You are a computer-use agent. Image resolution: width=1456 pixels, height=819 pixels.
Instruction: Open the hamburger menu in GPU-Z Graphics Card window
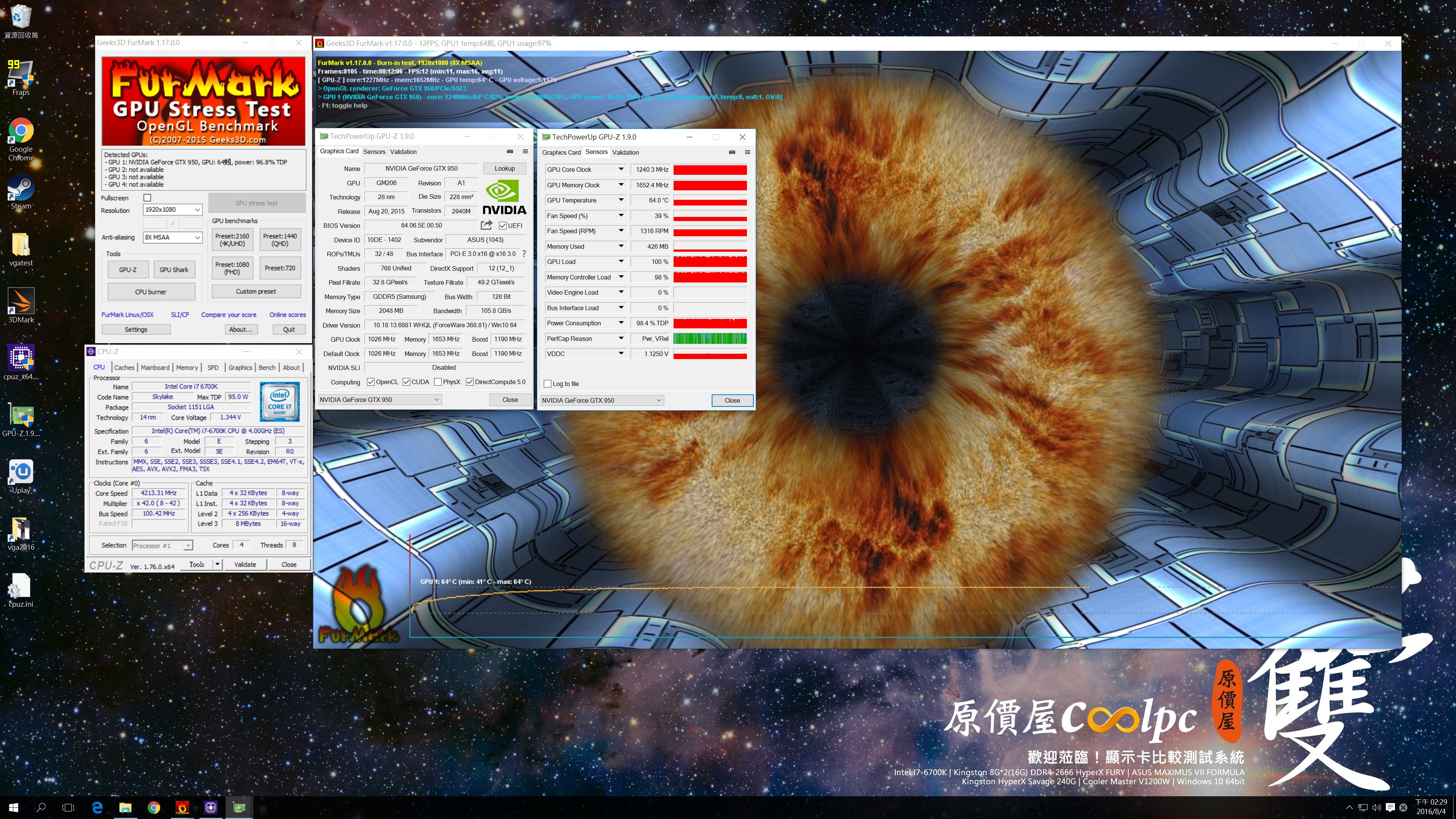coord(525,152)
